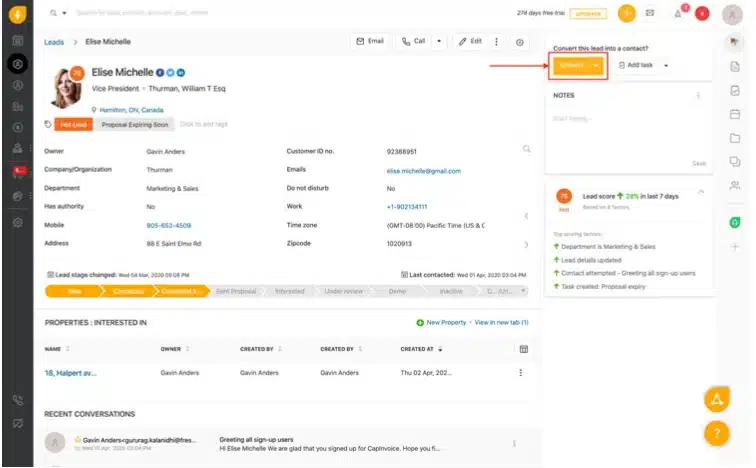Open the Add task dropdown arrow
Image resolution: width=756 pixels, height=468 pixels.
click(666, 65)
